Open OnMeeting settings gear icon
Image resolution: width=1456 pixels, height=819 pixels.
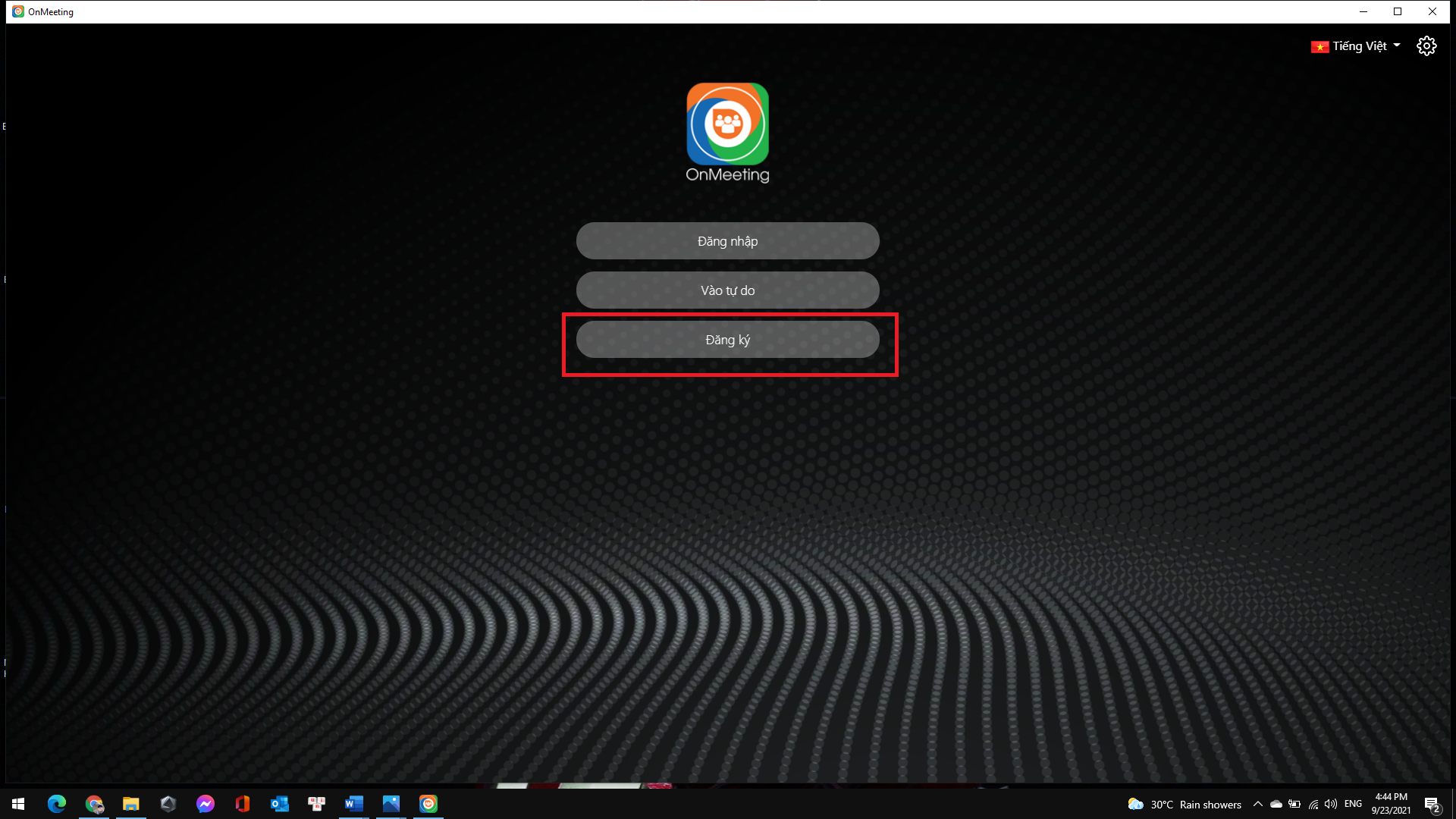coord(1426,46)
